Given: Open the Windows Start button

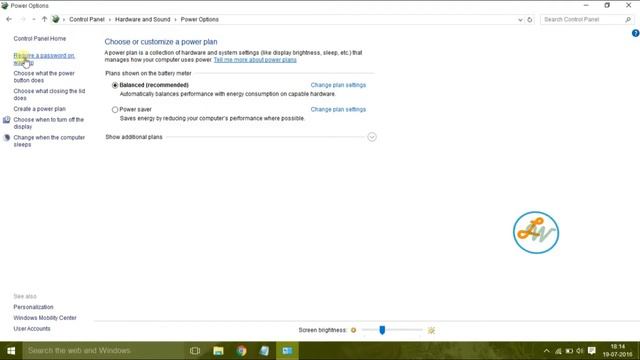Looking at the screenshot, I should coord(11,351).
